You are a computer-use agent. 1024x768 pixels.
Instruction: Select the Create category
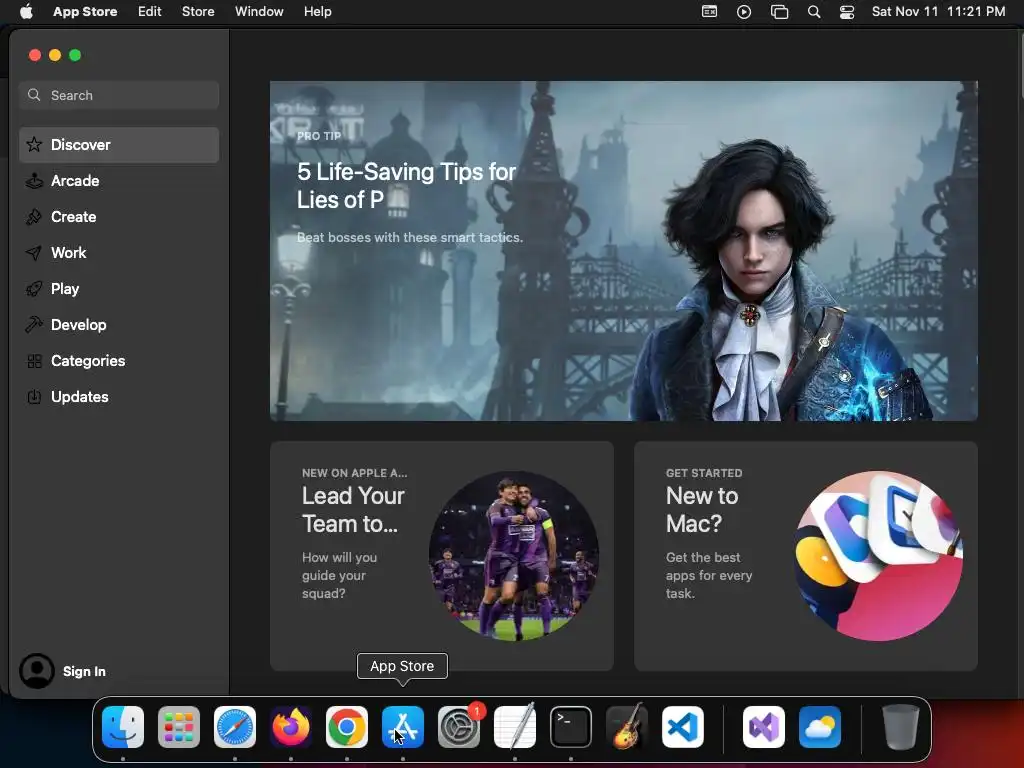click(119, 217)
